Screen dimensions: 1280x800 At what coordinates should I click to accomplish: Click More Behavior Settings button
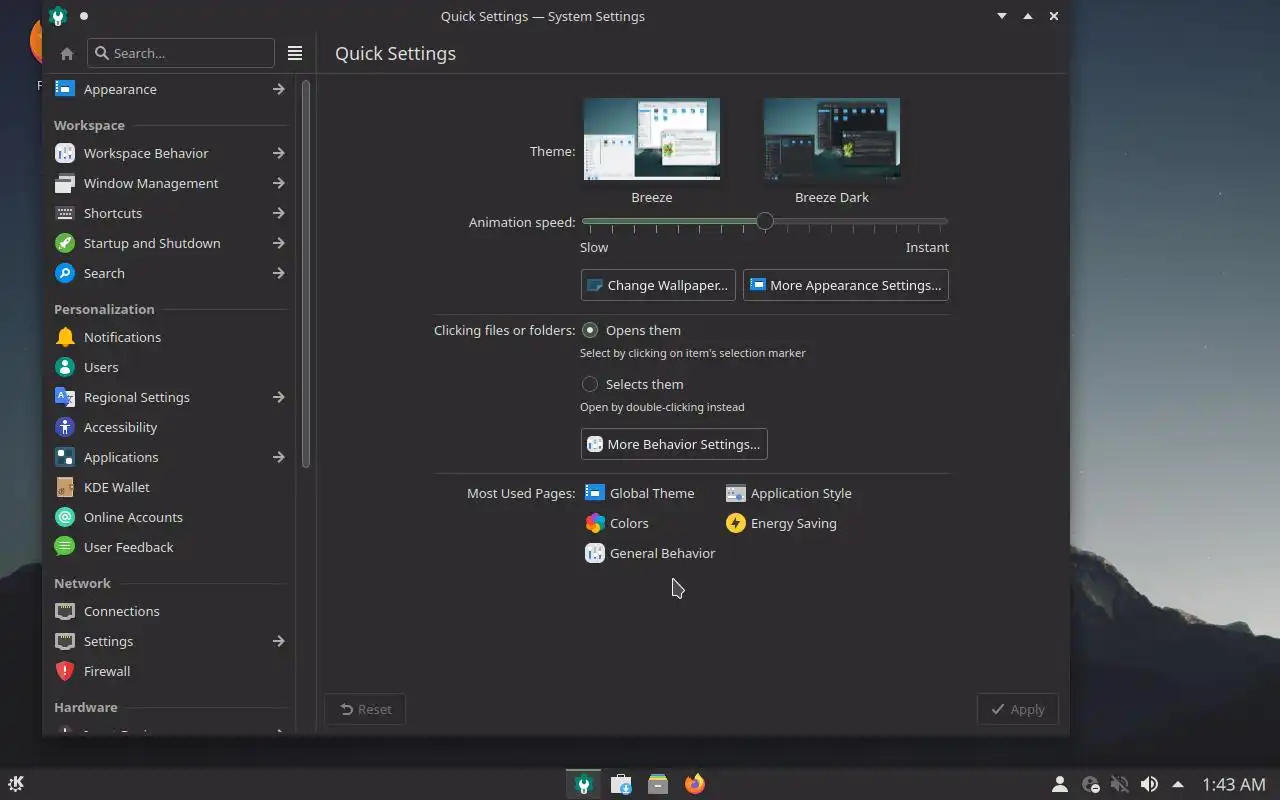click(674, 444)
